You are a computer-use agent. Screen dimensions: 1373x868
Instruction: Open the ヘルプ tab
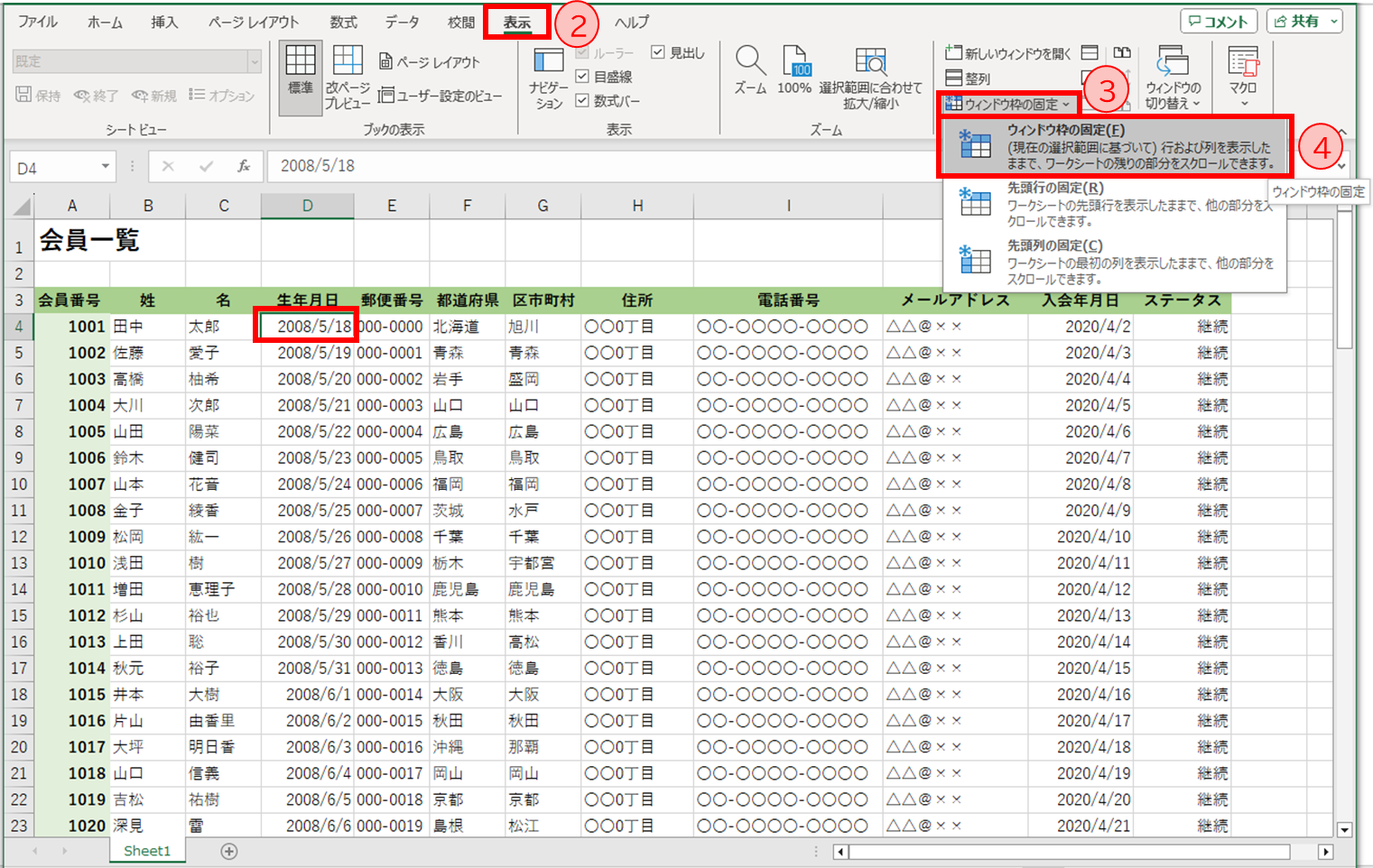tap(632, 22)
